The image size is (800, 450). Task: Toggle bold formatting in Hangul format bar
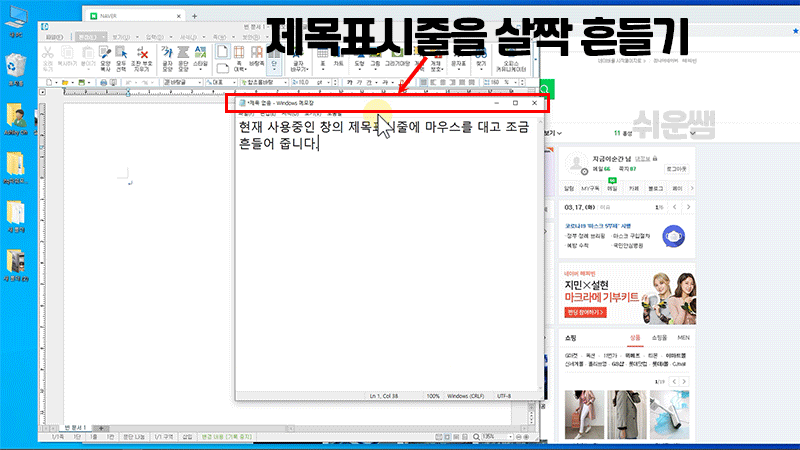click(349, 82)
